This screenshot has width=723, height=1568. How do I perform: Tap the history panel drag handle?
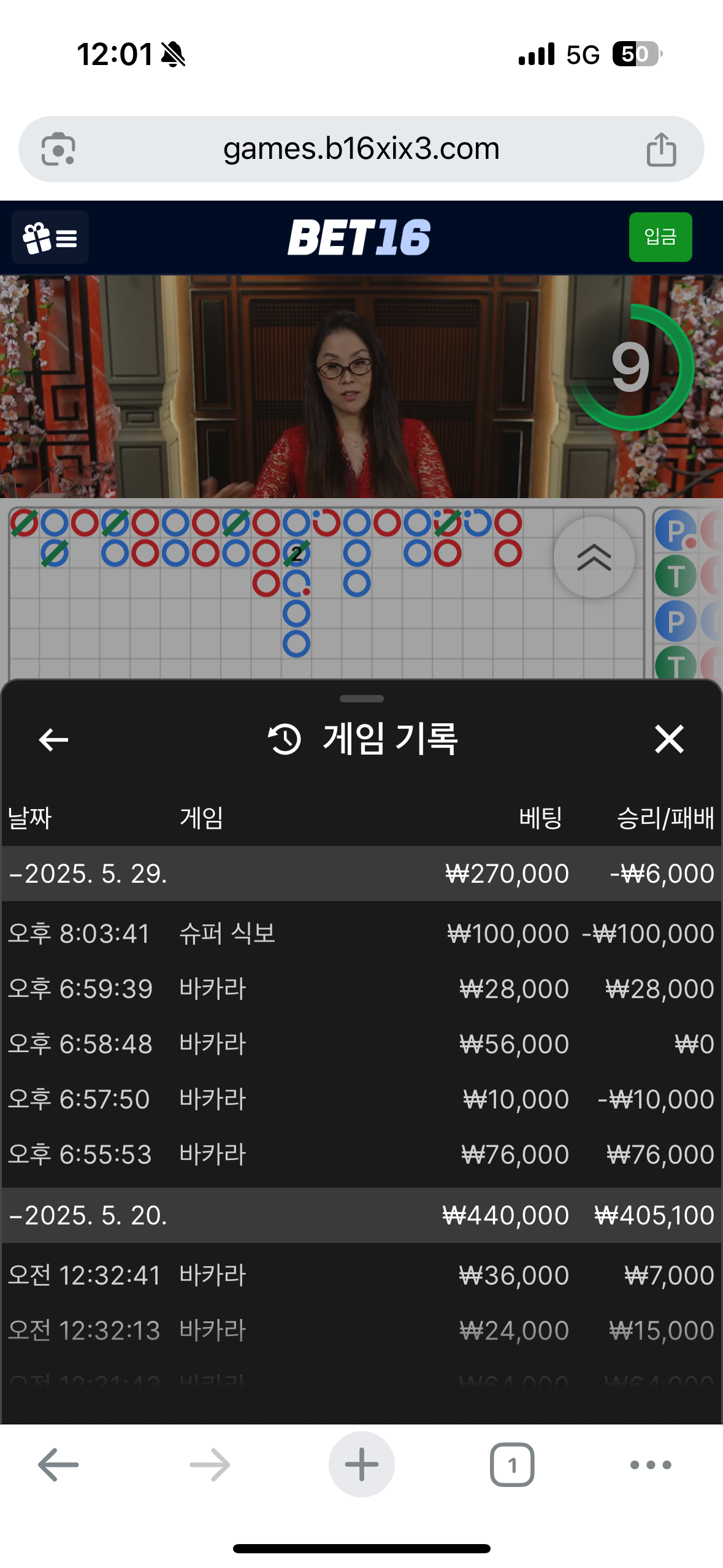(362, 699)
